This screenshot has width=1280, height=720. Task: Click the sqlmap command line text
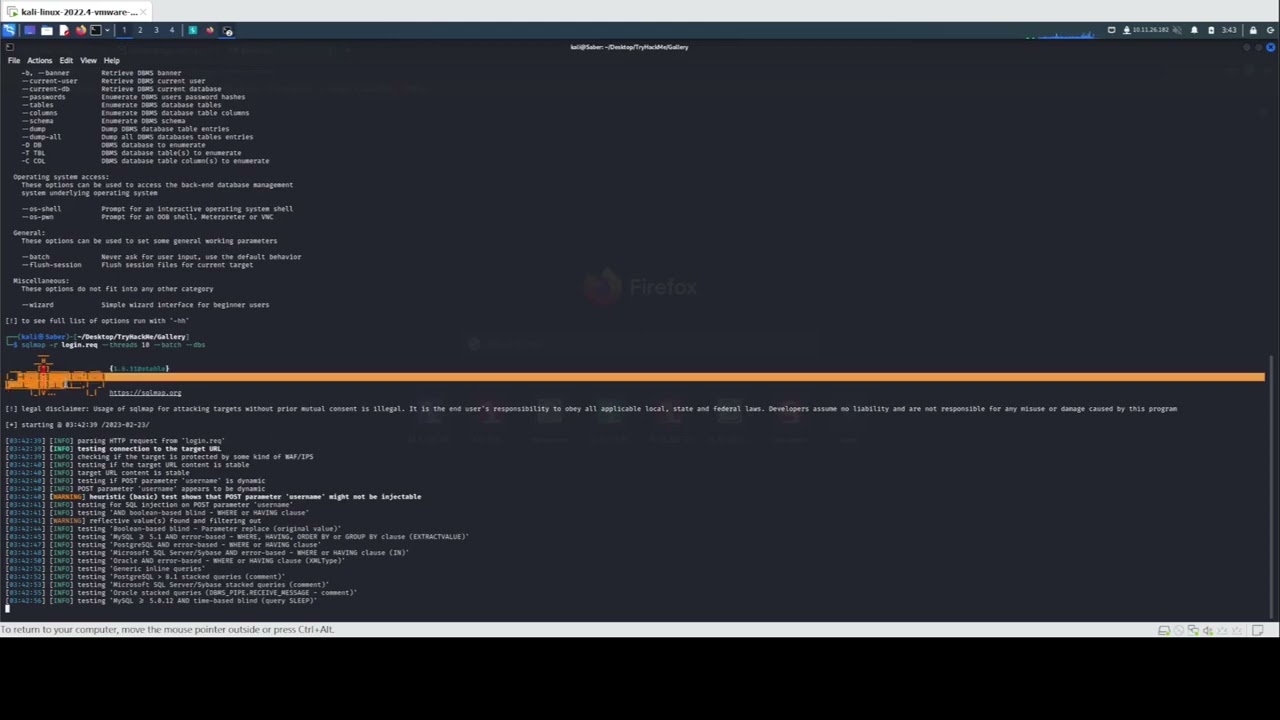click(113, 345)
